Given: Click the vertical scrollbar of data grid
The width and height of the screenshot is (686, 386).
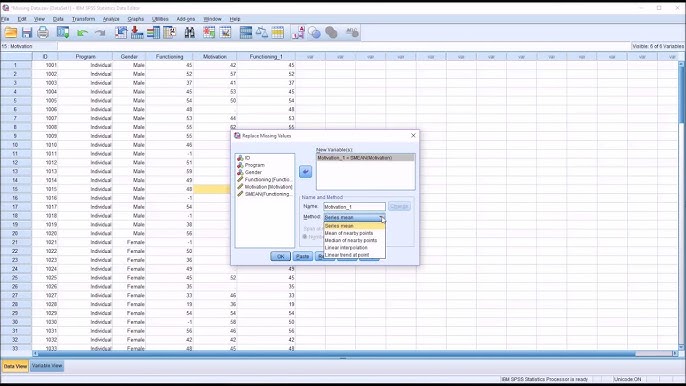Looking at the screenshot, I should [681, 205].
